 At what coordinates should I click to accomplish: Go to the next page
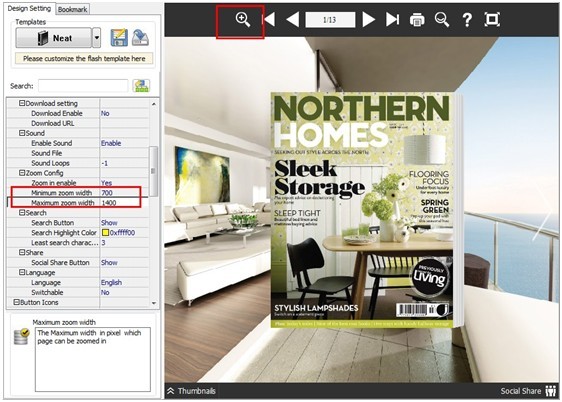point(368,19)
